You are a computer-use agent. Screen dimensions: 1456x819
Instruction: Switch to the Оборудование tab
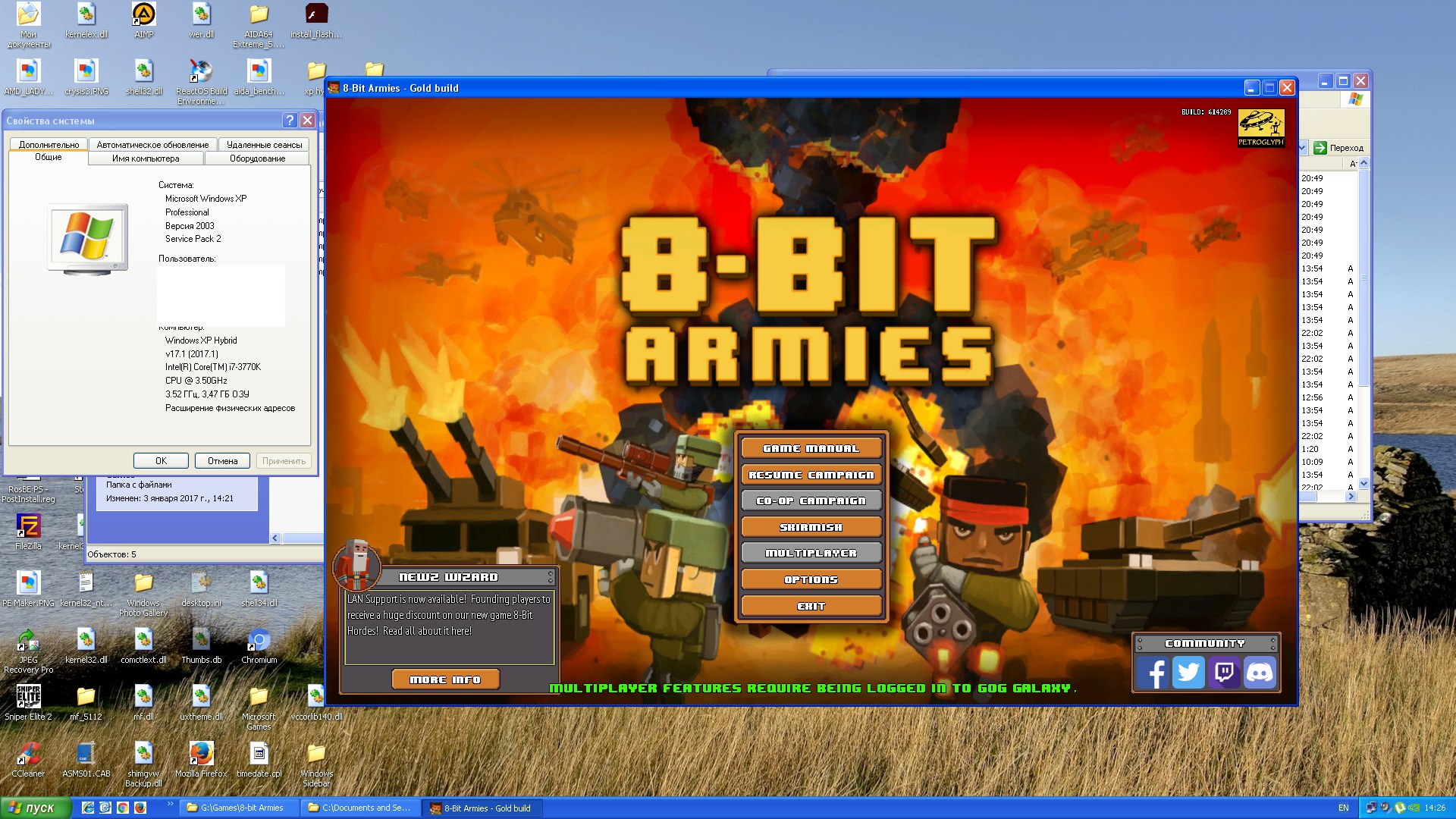(257, 158)
